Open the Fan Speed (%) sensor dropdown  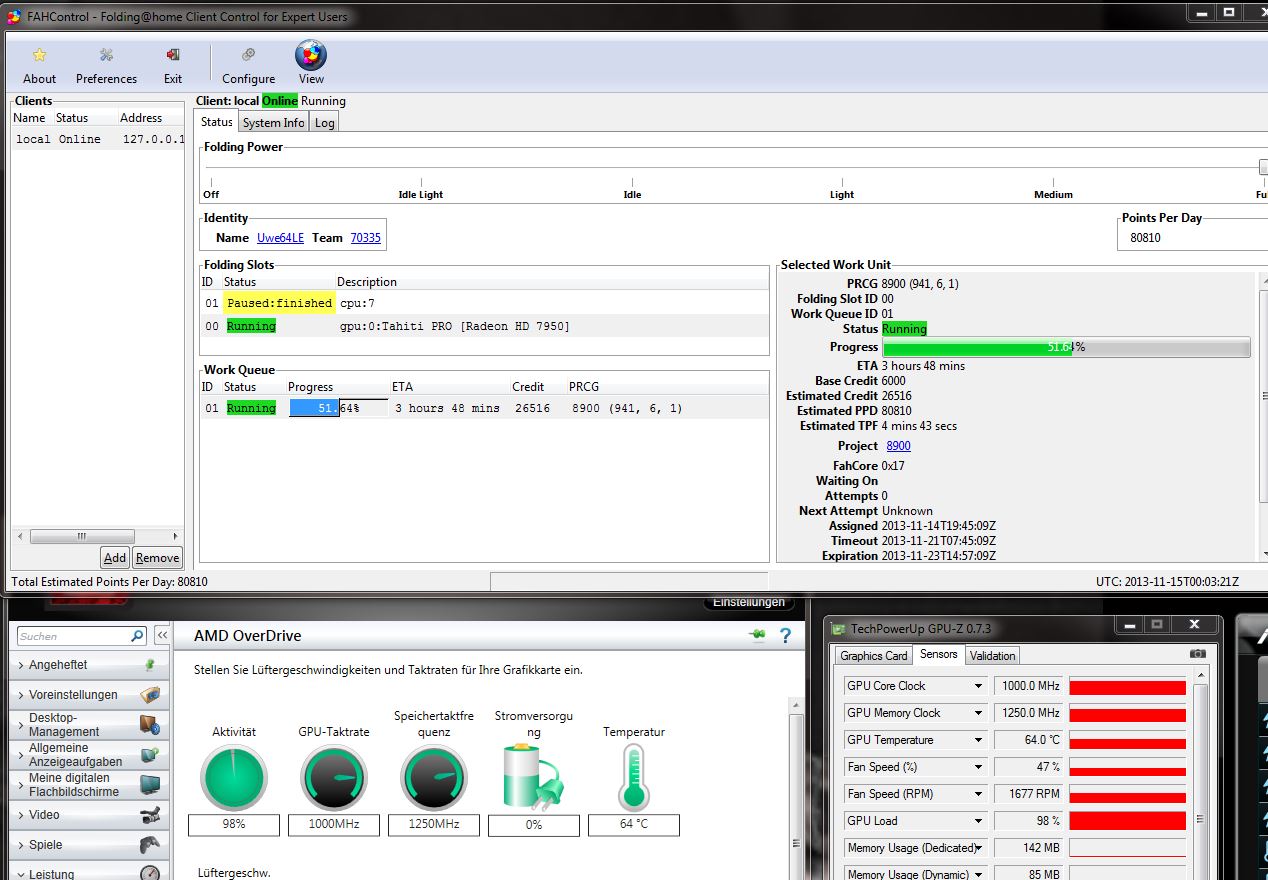tap(978, 767)
